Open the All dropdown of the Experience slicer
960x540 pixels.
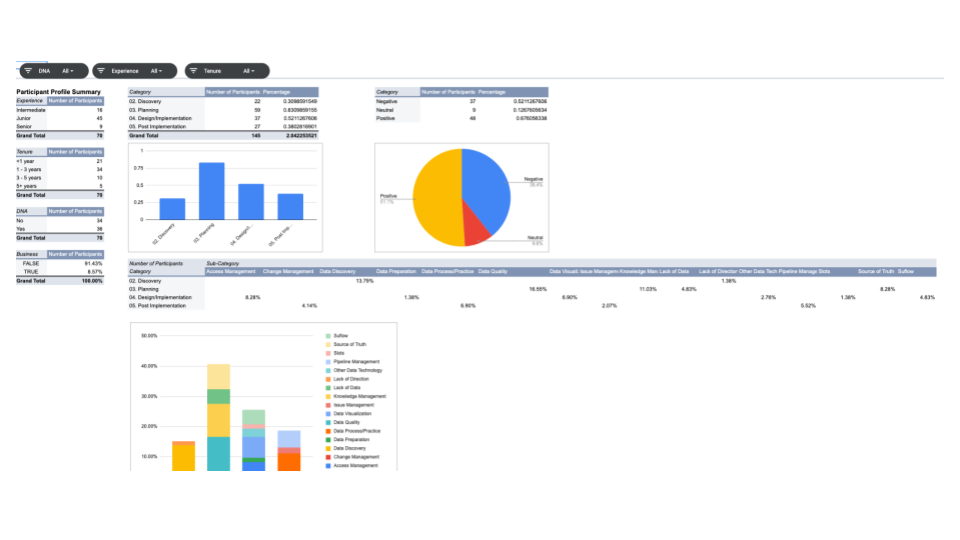point(156,71)
